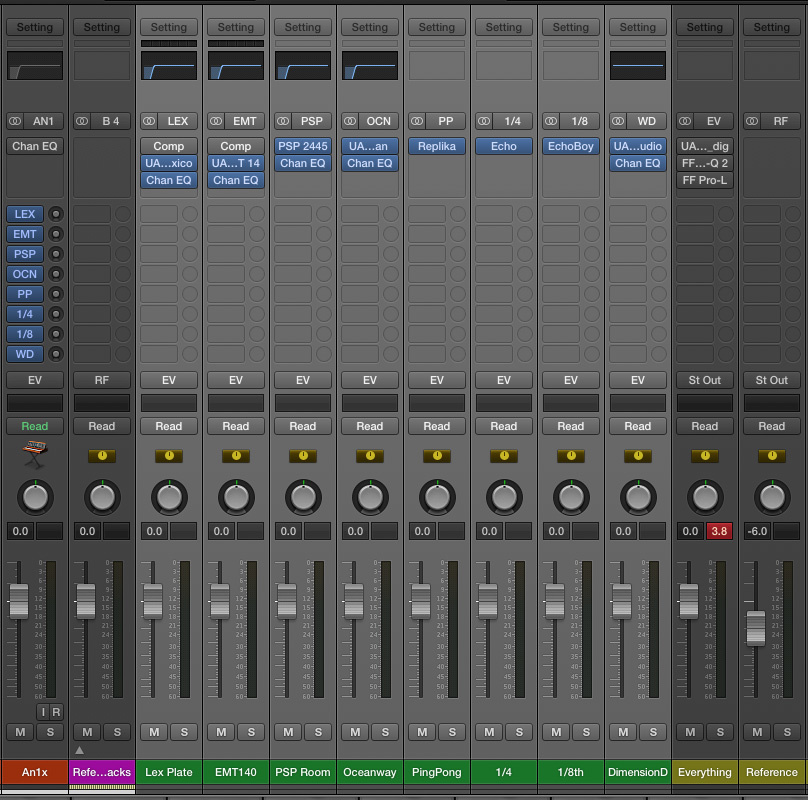Open the Replika plugin on PingPong channel
Image resolution: width=808 pixels, height=800 pixels.
click(437, 146)
